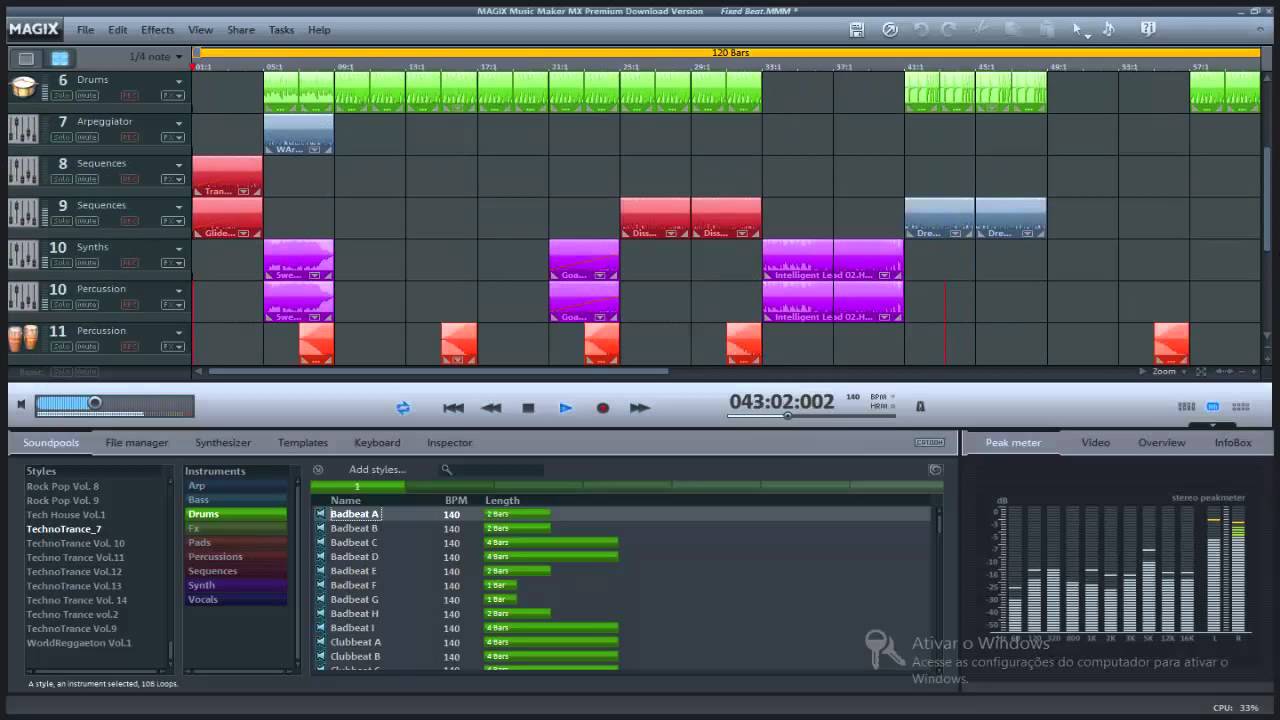Click the Undo toolbar icon

click(921, 30)
